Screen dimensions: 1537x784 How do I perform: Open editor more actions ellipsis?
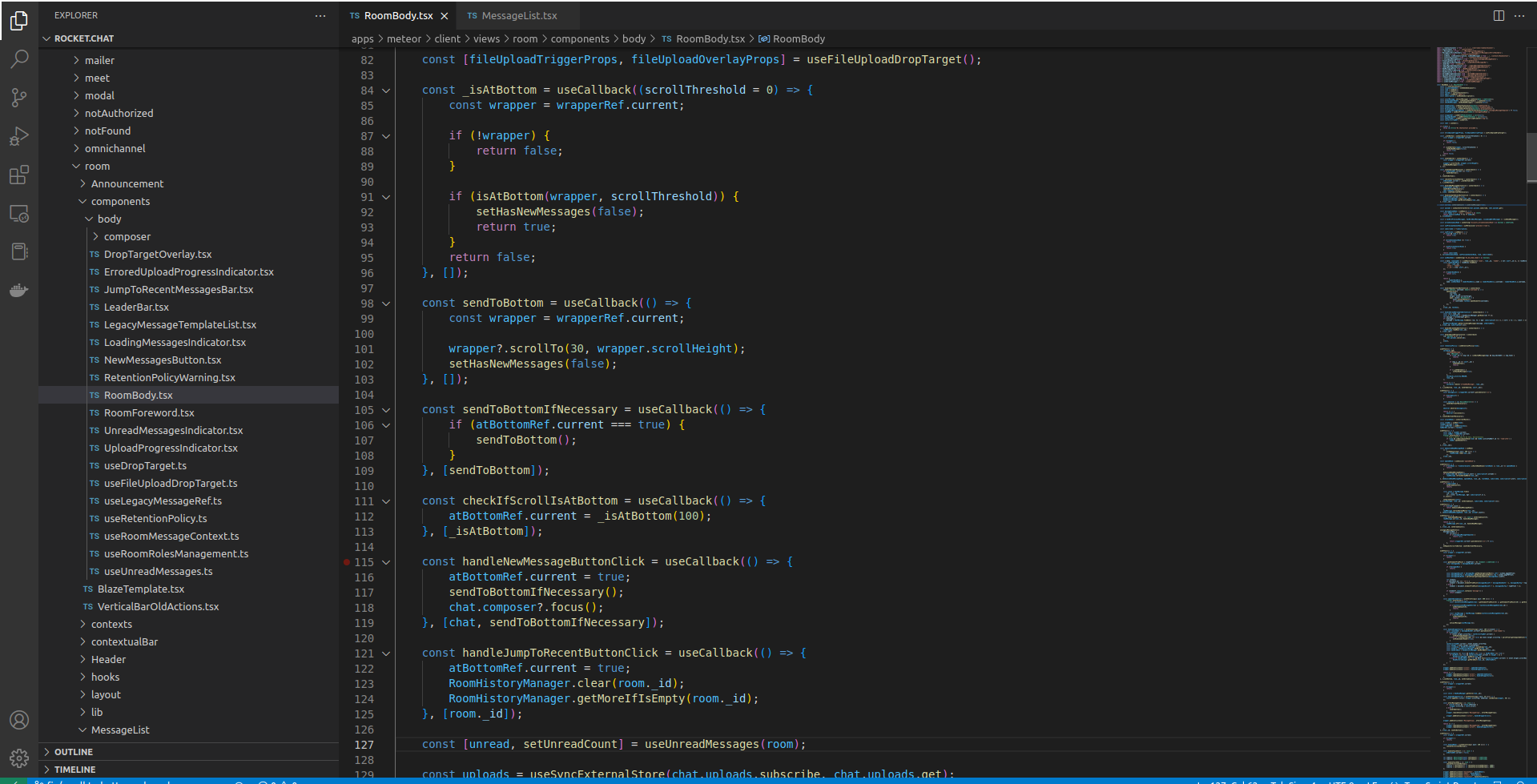coord(1519,15)
